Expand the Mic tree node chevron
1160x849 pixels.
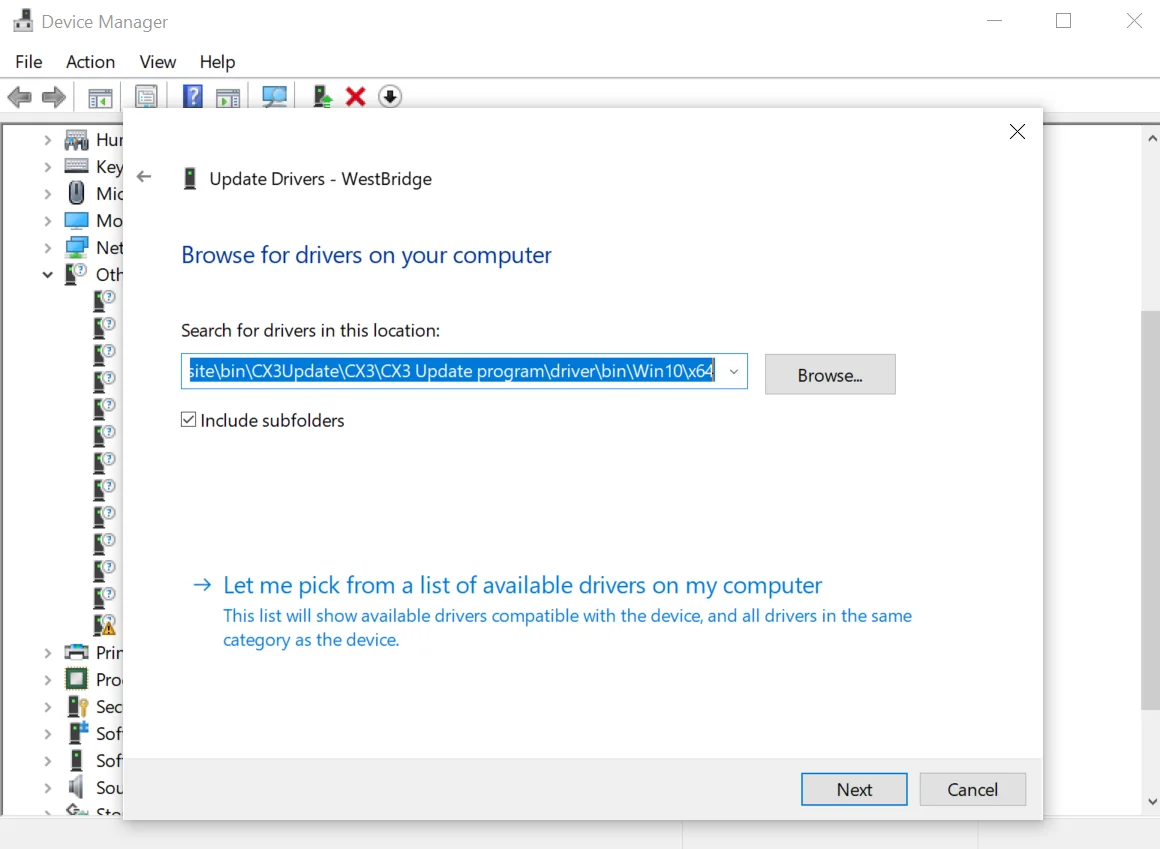(x=47, y=194)
